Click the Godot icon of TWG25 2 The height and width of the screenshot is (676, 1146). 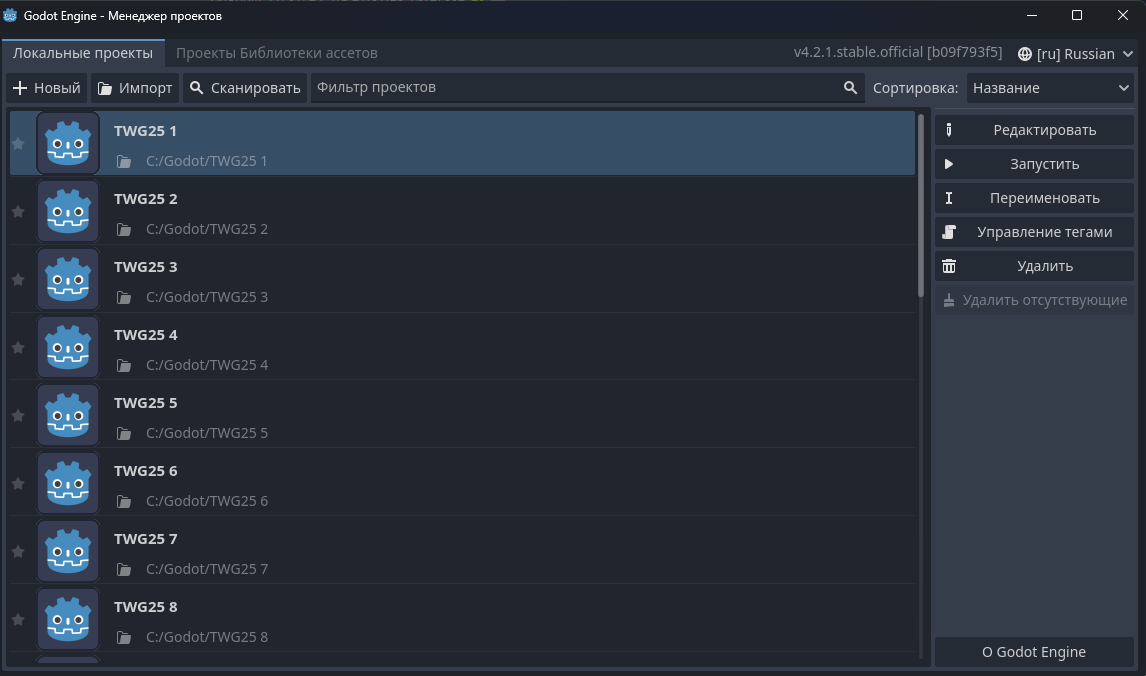click(x=68, y=211)
